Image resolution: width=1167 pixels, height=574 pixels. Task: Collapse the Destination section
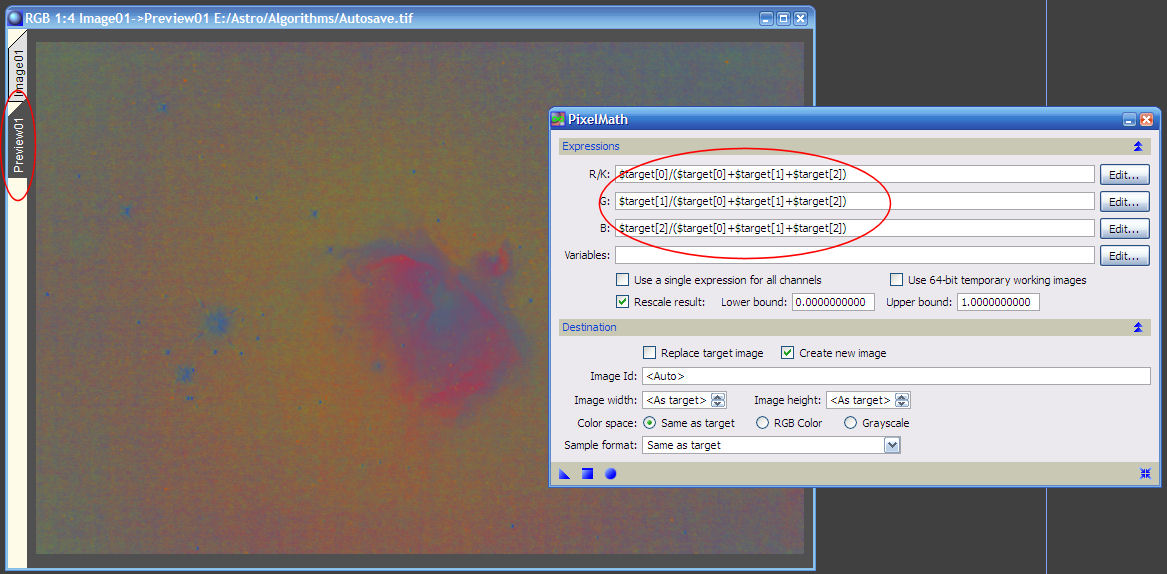coord(1138,328)
